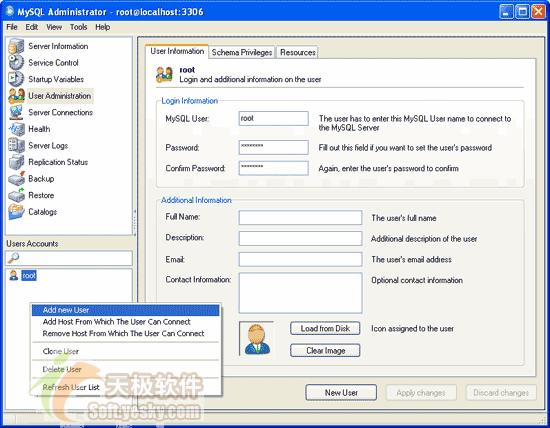Click the Contact Information text area
Viewport: 550px width, 428px height.
(300, 293)
